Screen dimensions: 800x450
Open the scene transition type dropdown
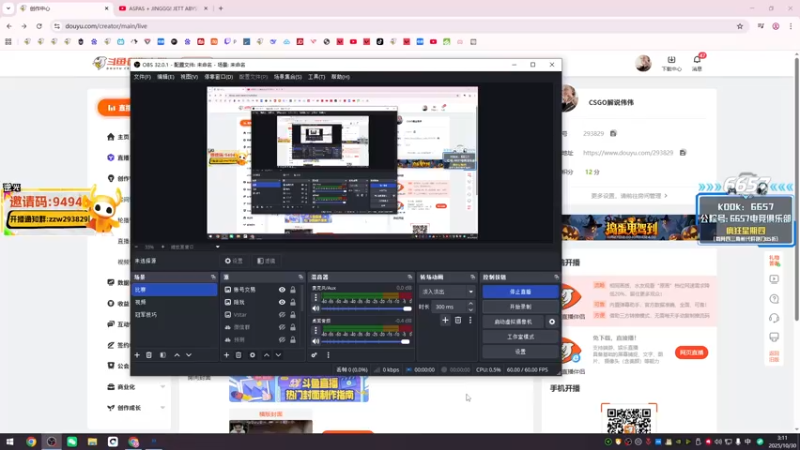[x=447, y=292]
